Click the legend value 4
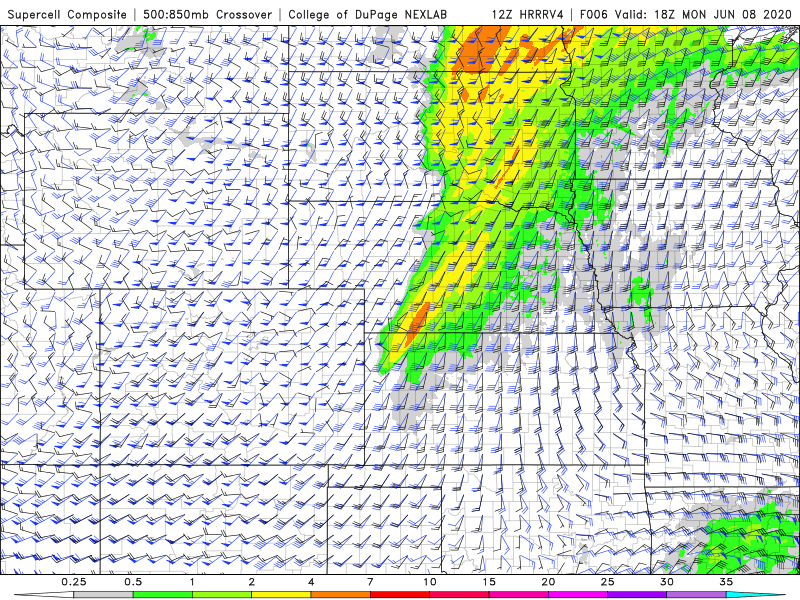The height and width of the screenshot is (600, 800). coord(311,582)
